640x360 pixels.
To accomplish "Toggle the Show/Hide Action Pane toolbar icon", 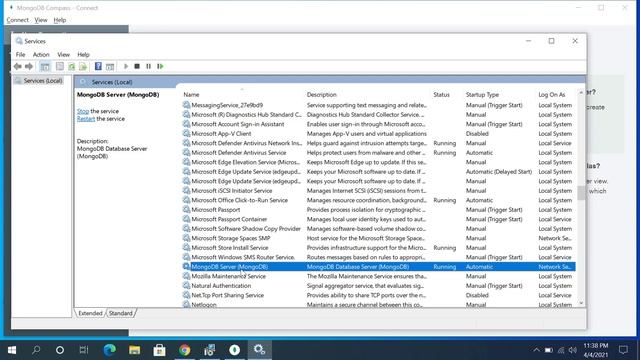I will pos(110,66).
